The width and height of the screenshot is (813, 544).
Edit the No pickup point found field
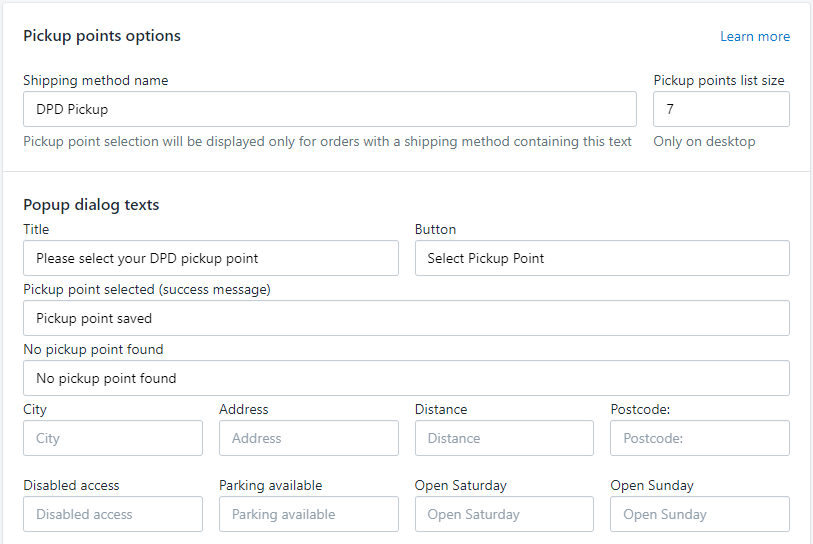pyautogui.click(x=406, y=378)
